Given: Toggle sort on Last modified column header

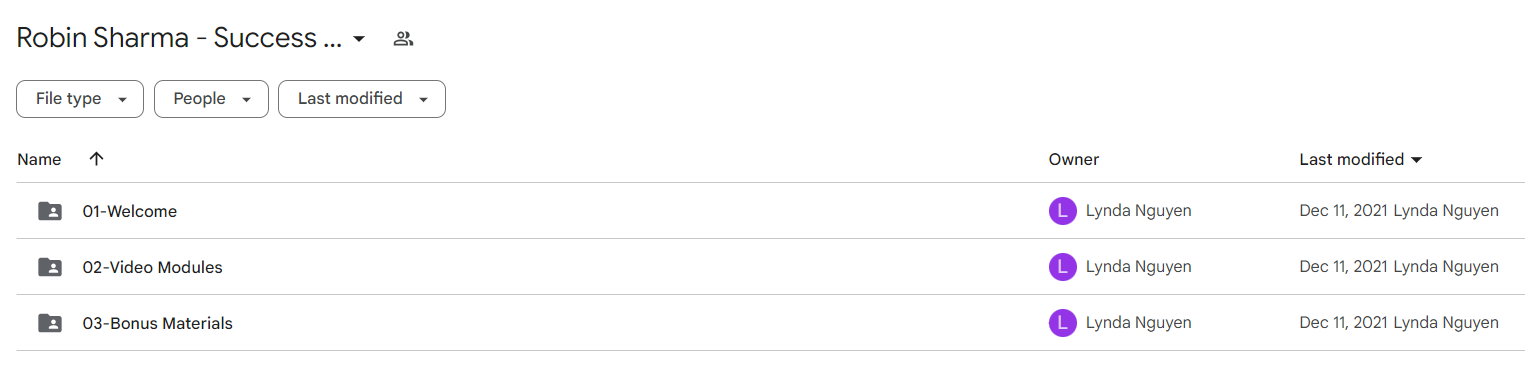Looking at the screenshot, I should click(x=1360, y=159).
